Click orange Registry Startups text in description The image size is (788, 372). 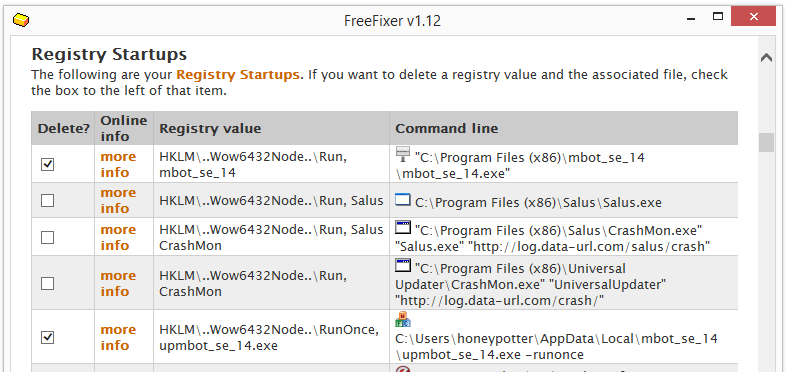point(238,75)
